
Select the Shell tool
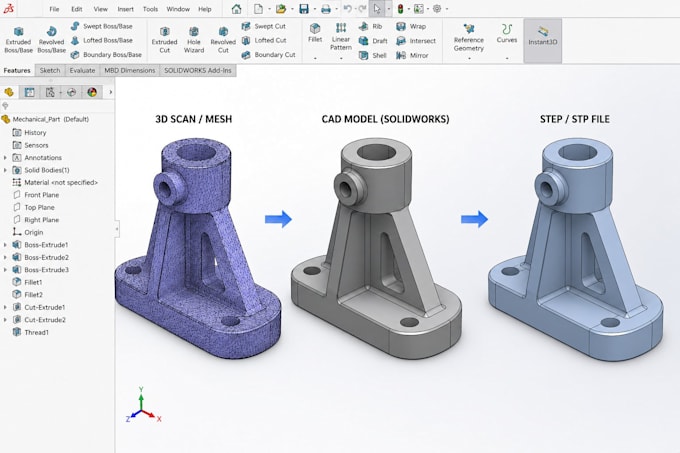pos(373,55)
